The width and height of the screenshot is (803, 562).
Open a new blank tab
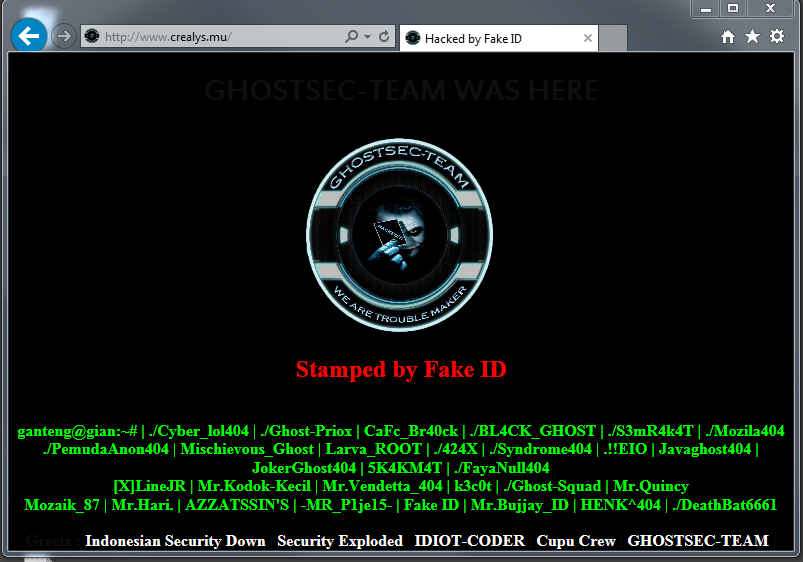point(612,38)
